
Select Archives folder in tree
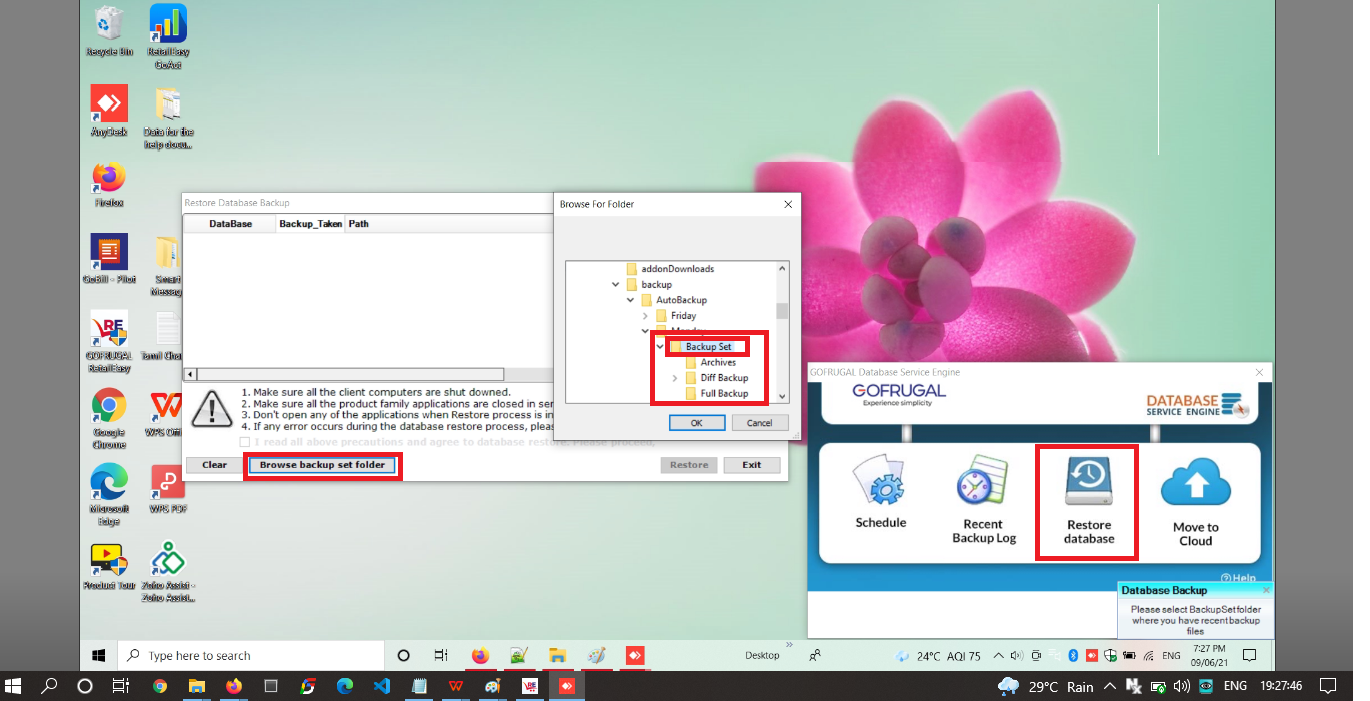(718, 363)
